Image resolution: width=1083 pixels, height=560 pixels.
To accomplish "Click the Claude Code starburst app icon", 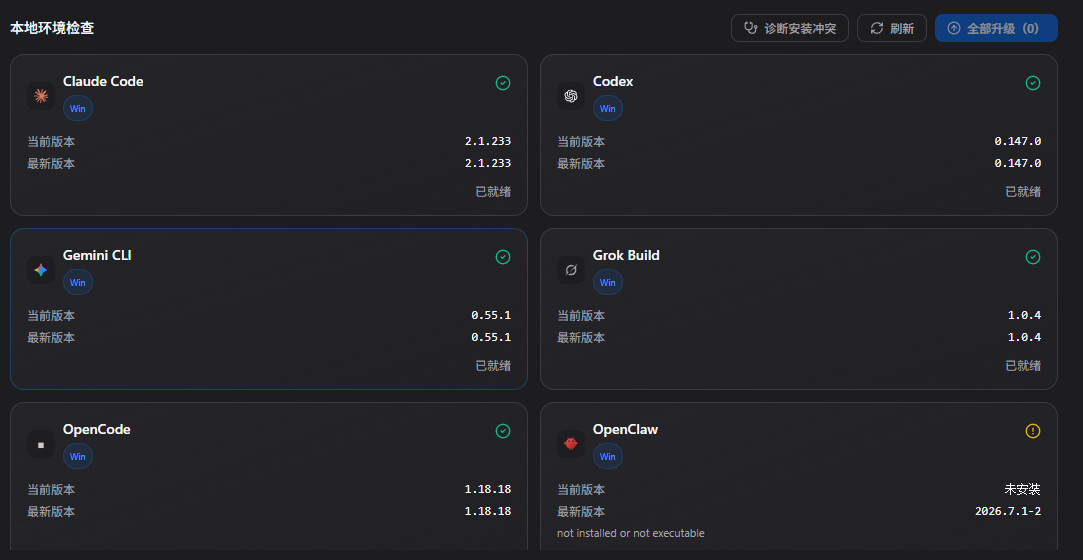I will click(x=41, y=96).
